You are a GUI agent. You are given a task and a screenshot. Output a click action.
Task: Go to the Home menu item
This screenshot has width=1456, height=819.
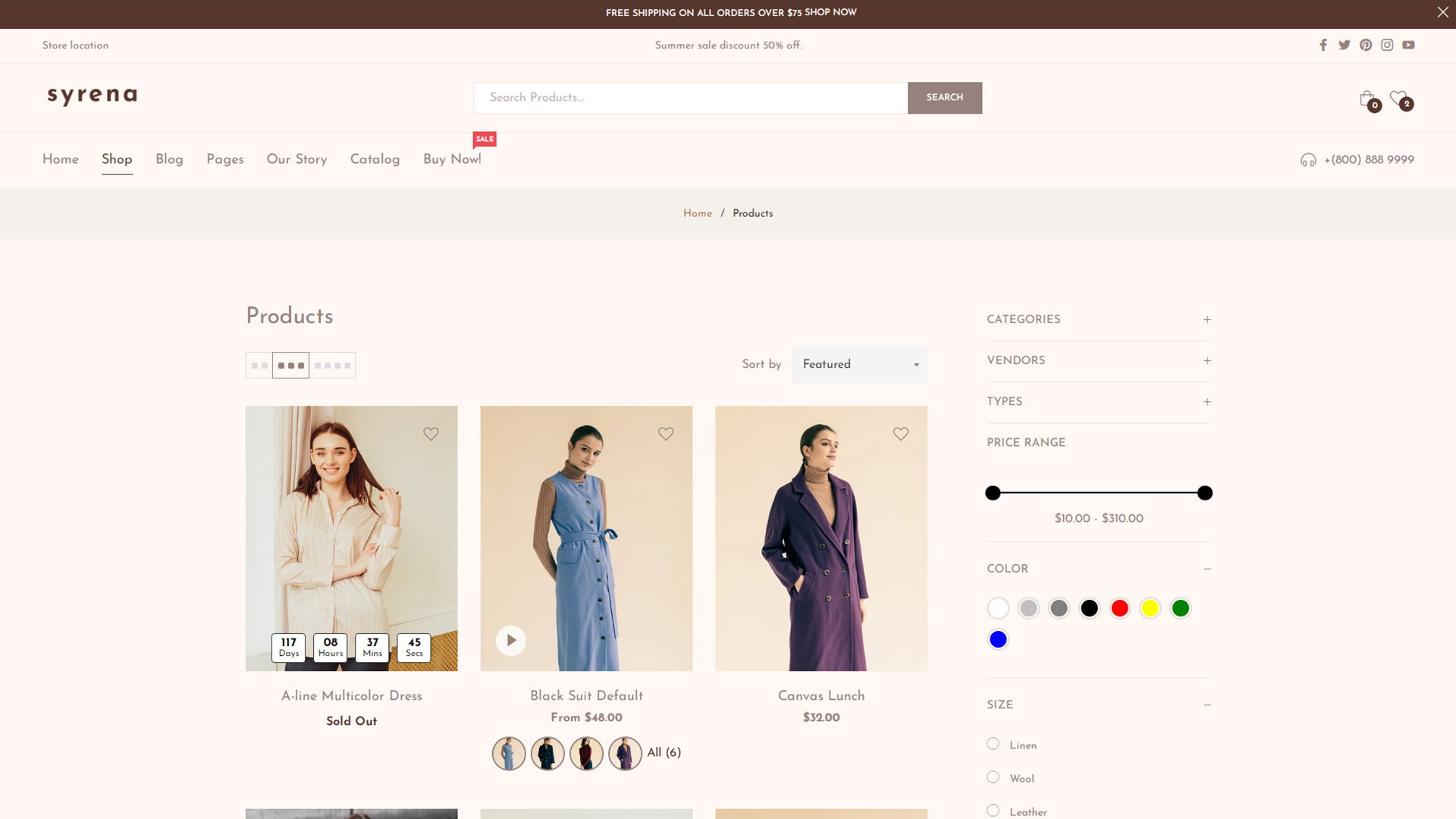61,159
